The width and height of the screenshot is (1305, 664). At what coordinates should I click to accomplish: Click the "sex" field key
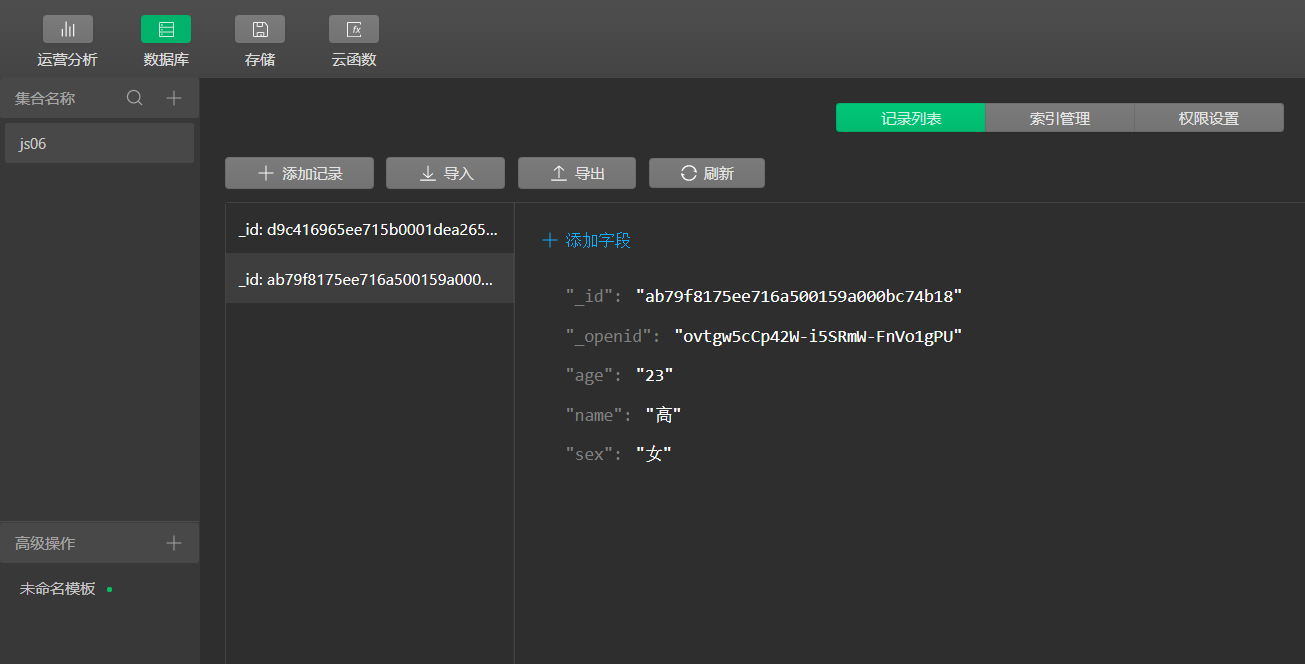[589, 454]
